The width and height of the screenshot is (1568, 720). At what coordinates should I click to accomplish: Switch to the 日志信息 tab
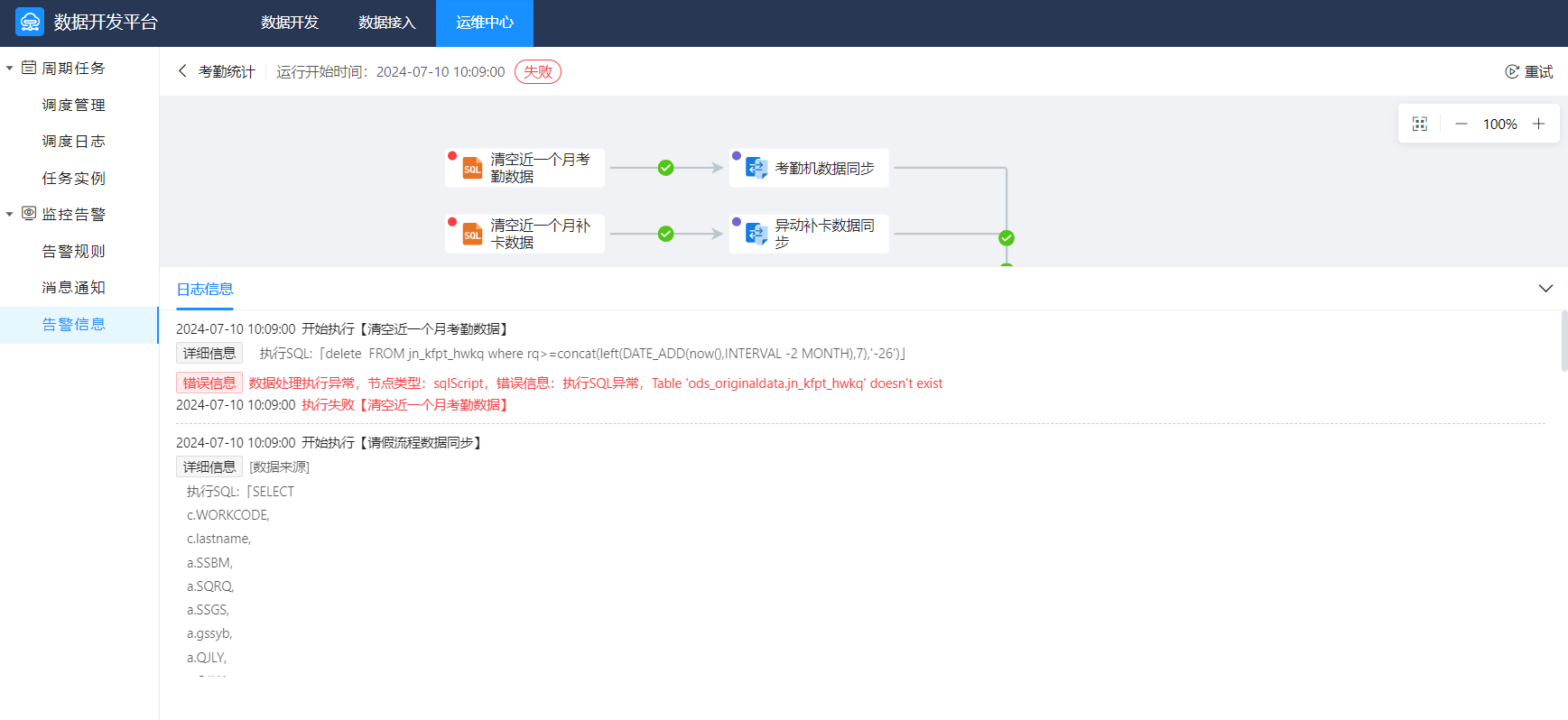(x=205, y=290)
